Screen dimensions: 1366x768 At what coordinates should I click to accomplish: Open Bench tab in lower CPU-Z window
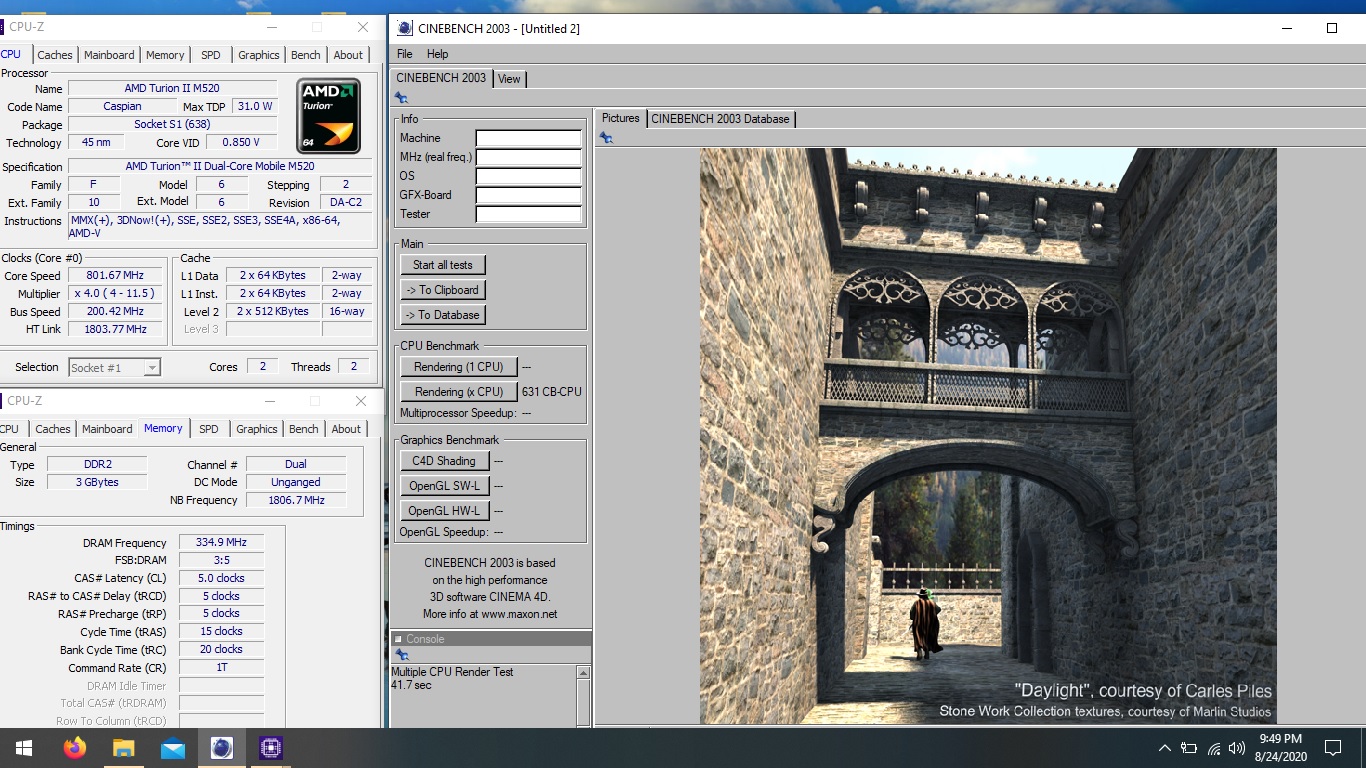[x=304, y=429]
